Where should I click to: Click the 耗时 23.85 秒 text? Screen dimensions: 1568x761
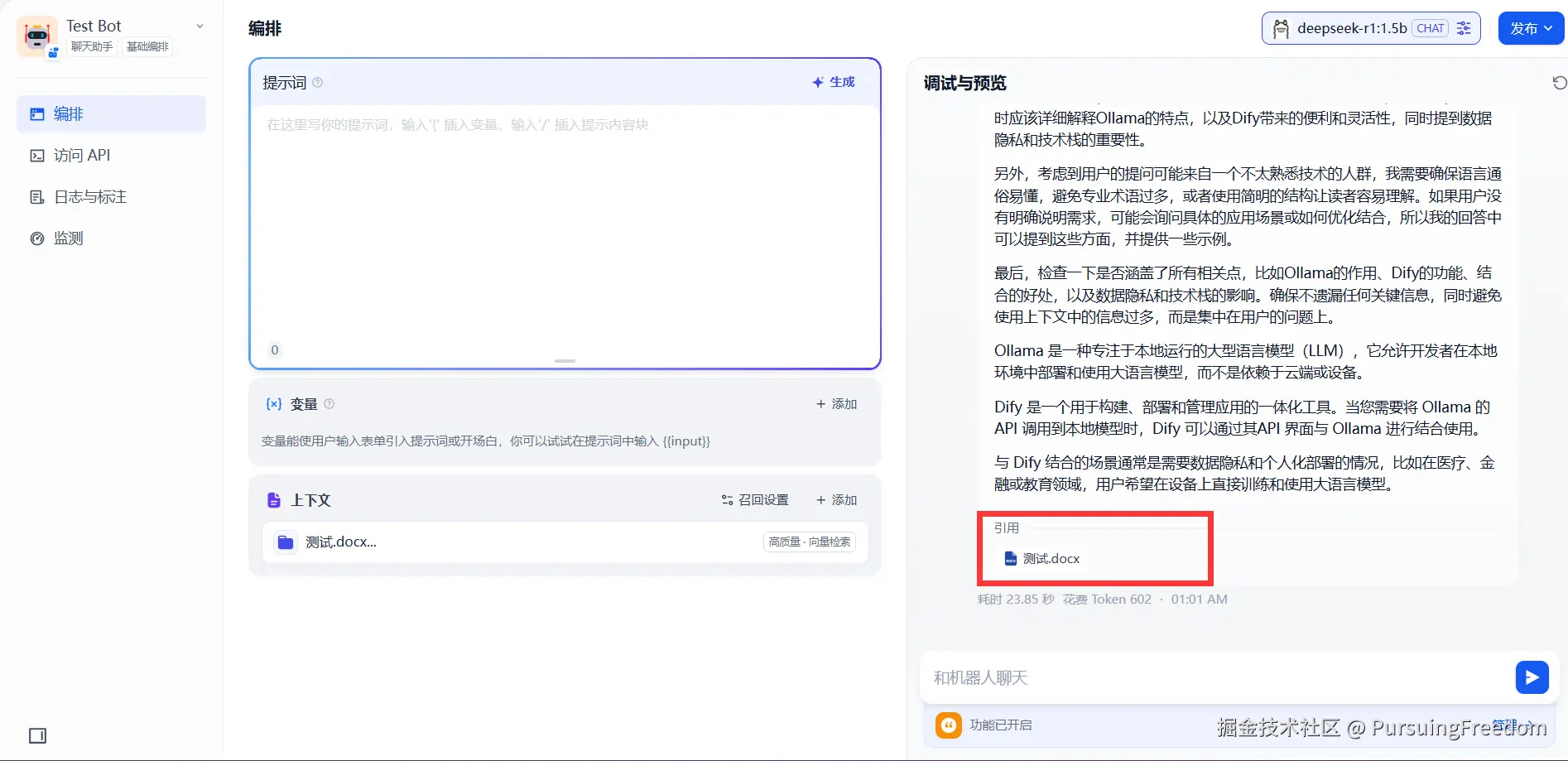pos(1016,600)
